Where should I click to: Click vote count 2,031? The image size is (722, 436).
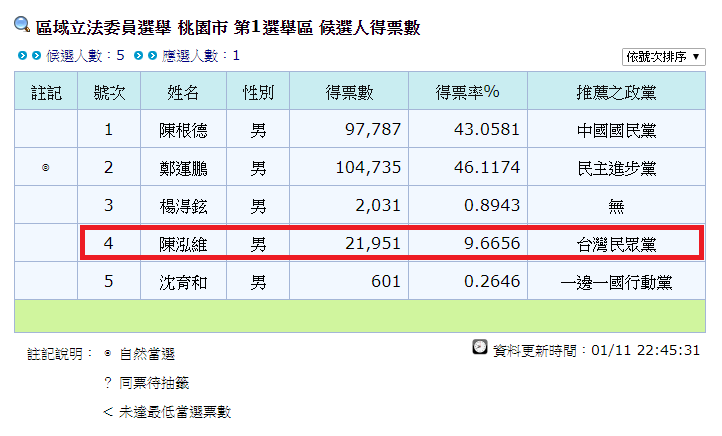pyautogui.click(x=378, y=205)
